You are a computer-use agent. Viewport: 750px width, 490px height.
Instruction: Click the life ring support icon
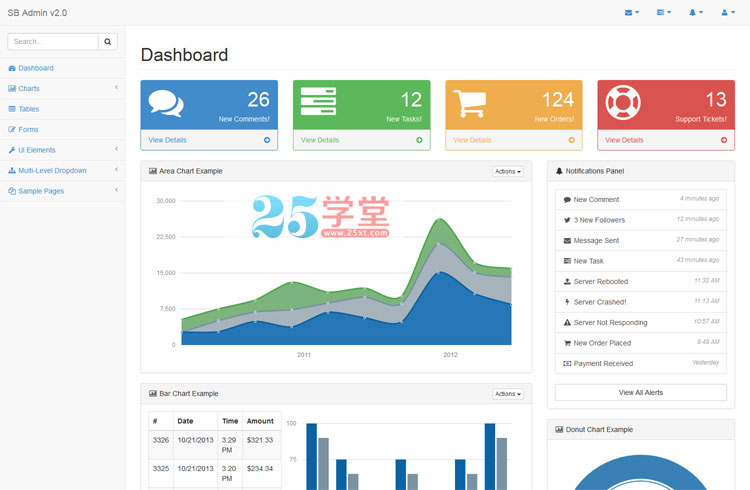(x=622, y=102)
